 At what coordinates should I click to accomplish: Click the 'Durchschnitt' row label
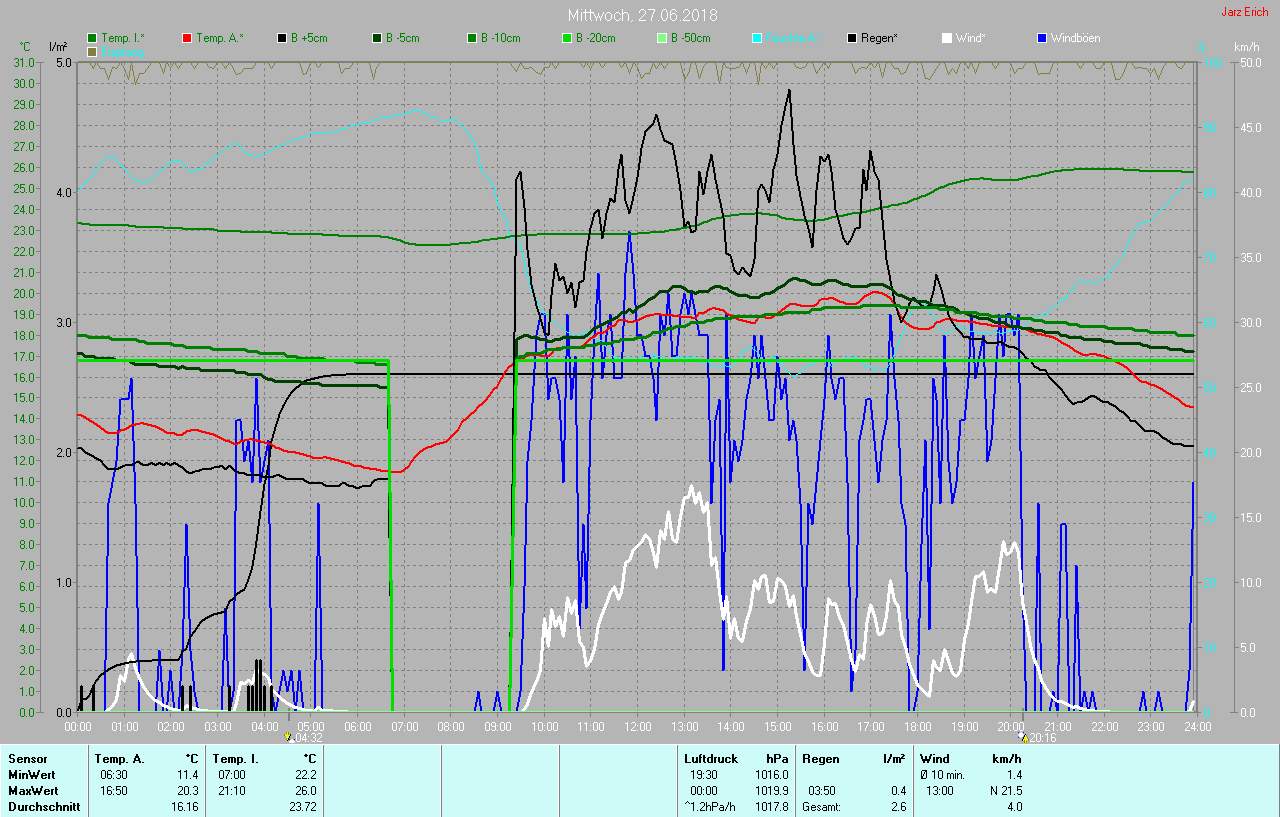[44, 807]
